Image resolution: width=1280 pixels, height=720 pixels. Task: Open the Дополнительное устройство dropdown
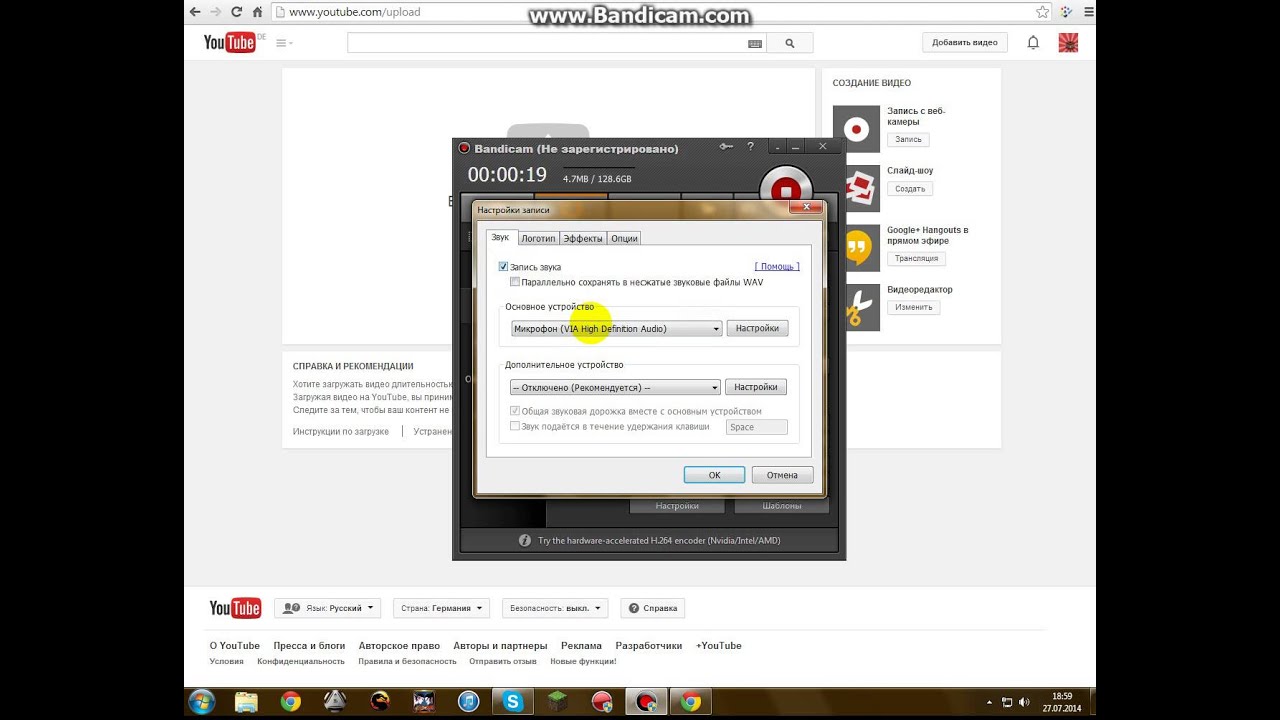pos(615,387)
